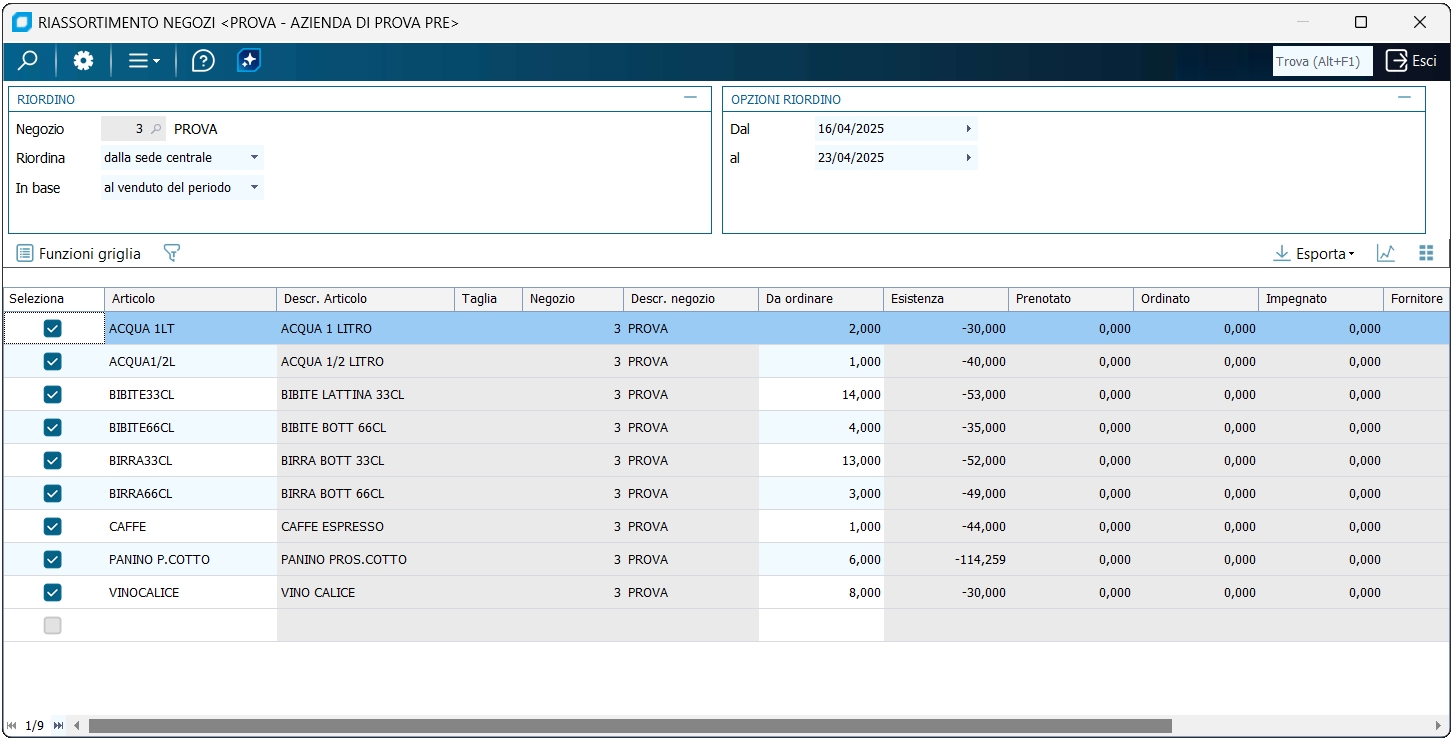Click the Trova search input field

click(1321, 61)
